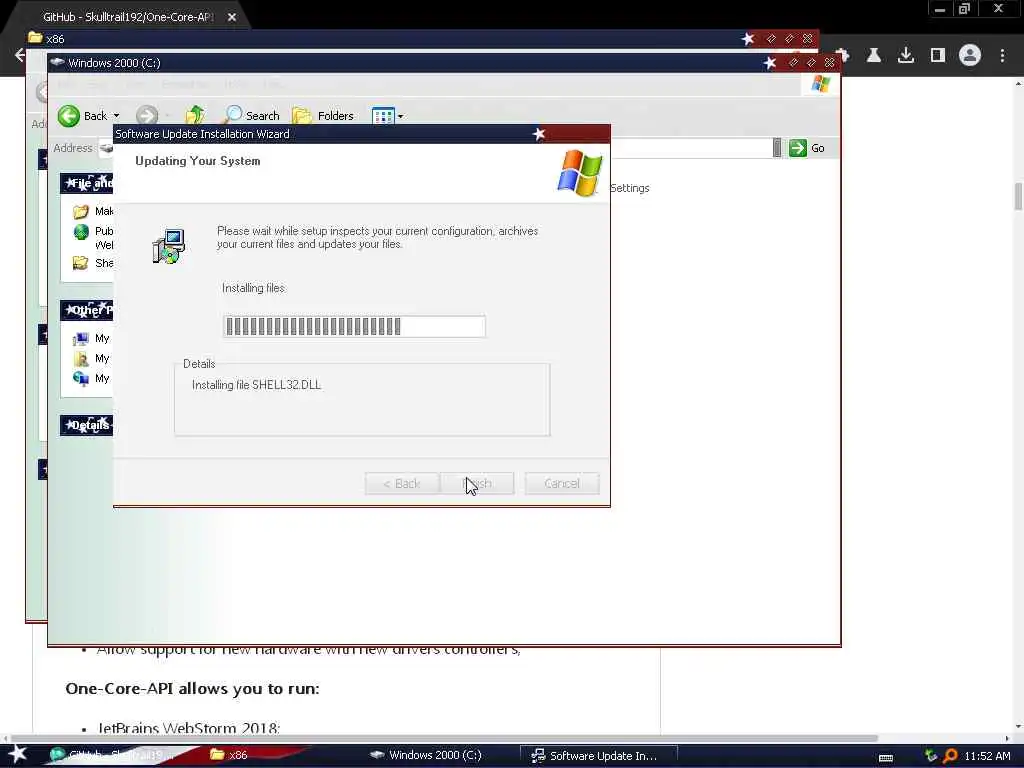The height and width of the screenshot is (768, 1024).
Task: Click the green Go button beside address bar
Action: [x=807, y=148]
